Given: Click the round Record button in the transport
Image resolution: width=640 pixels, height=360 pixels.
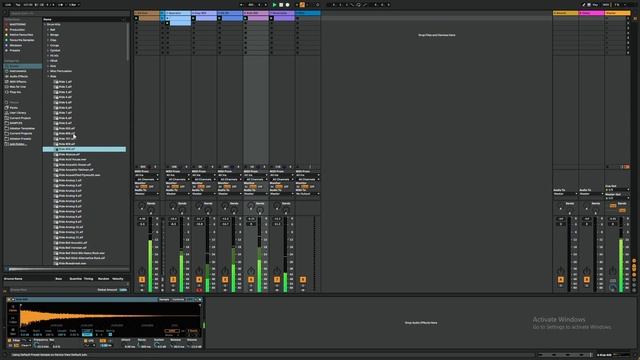Looking at the screenshot, I should (287, 5).
